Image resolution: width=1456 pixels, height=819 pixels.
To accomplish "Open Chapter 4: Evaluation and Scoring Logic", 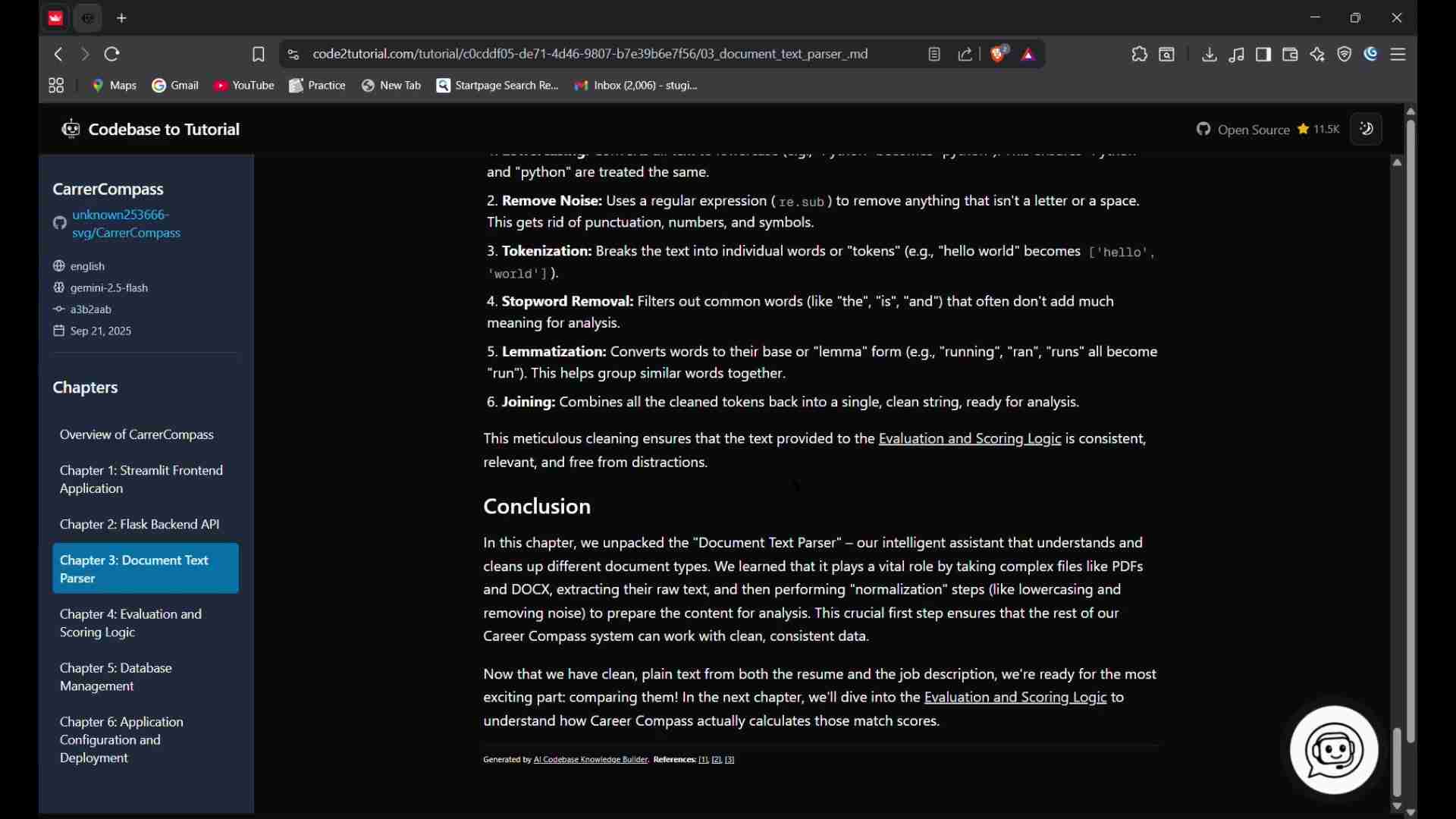I will click(130, 623).
